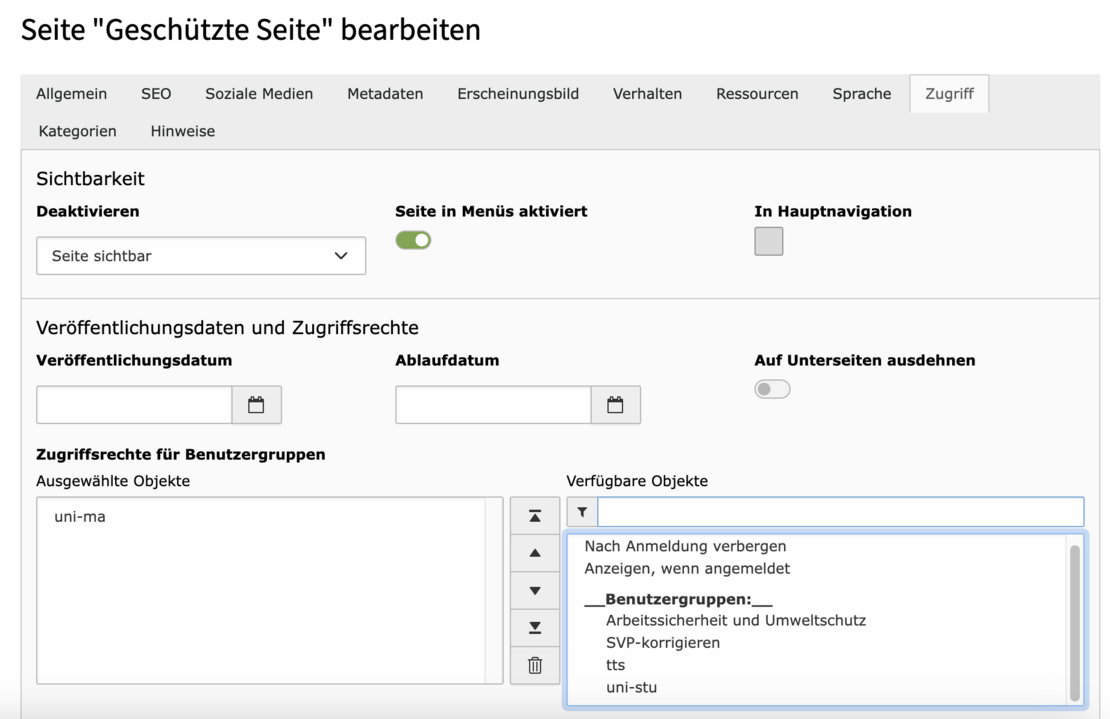Move selected item to bottom
Screen dimensions: 1110x719
click(x=535, y=627)
